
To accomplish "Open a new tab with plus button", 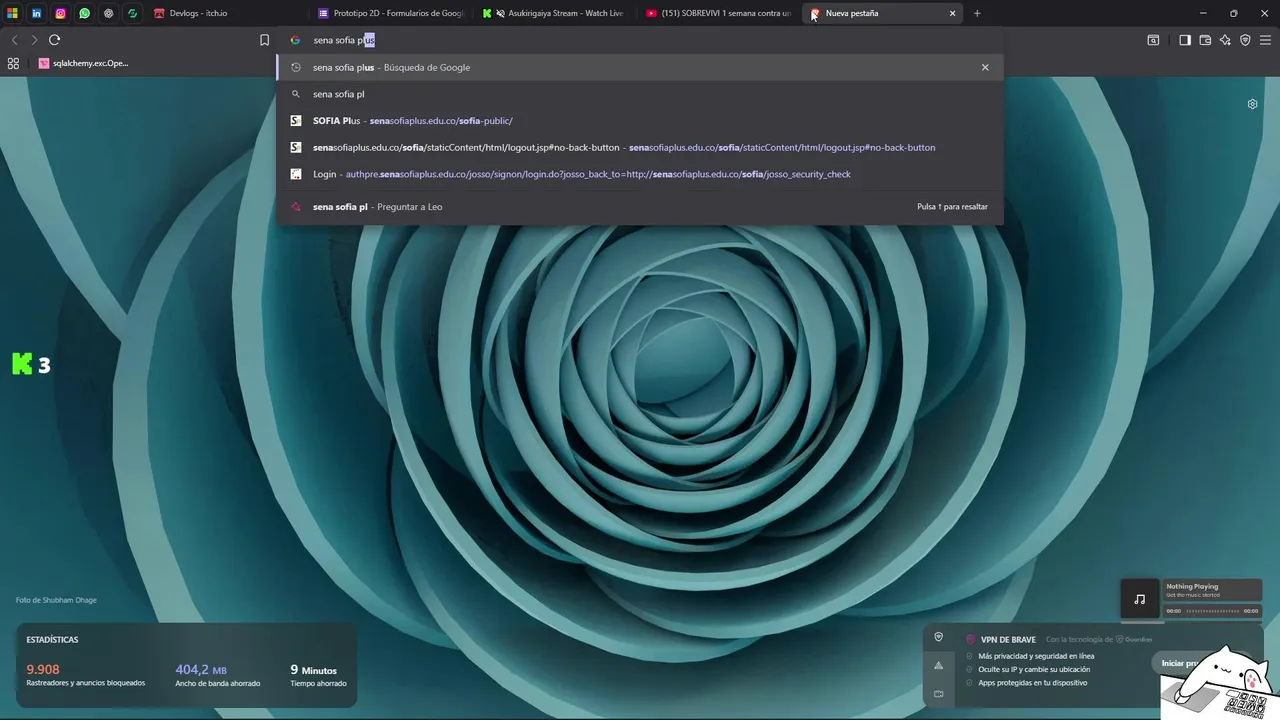I will 977,13.
